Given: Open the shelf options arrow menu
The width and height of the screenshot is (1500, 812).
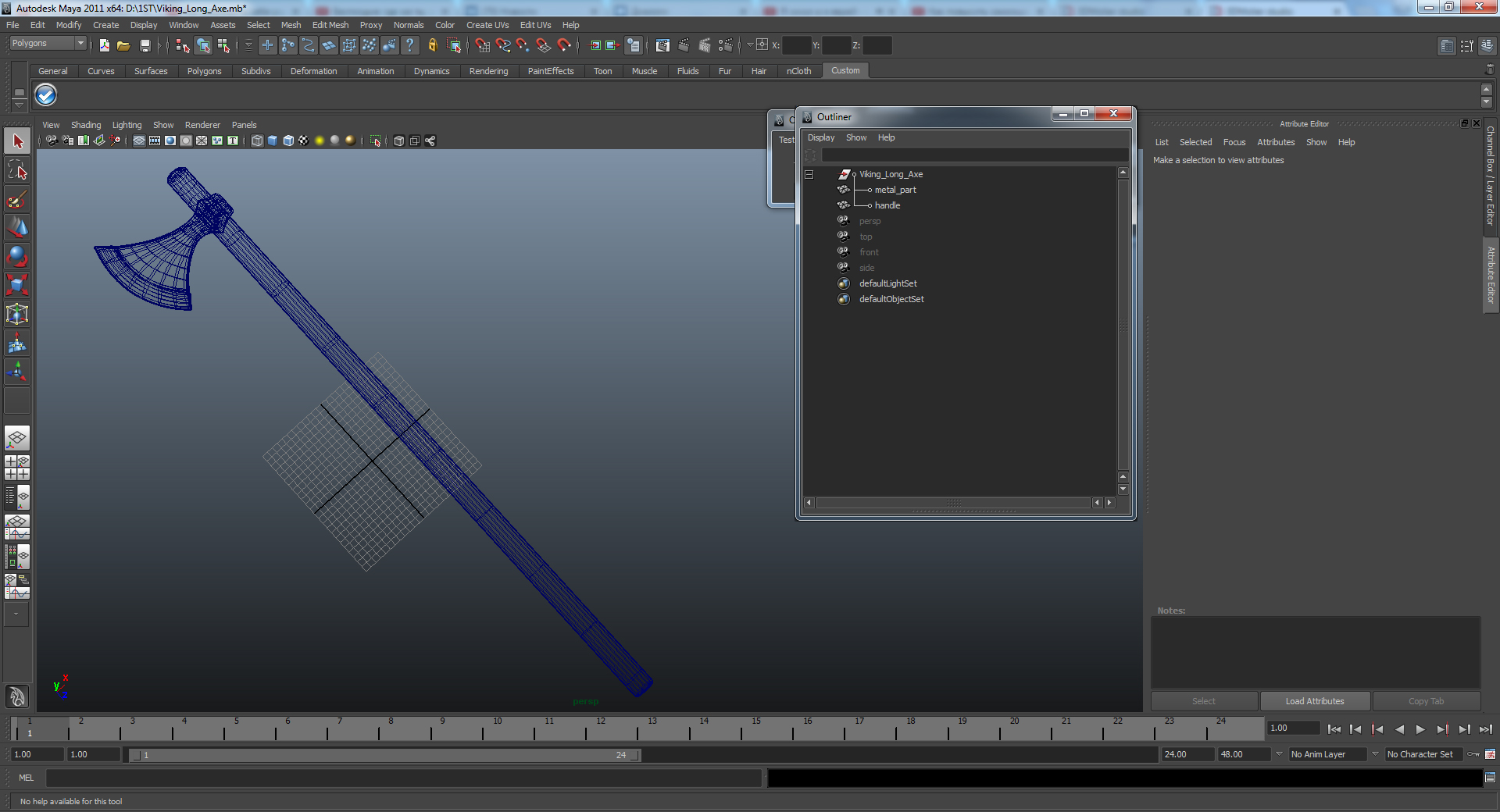Looking at the screenshot, I should 20,104.
